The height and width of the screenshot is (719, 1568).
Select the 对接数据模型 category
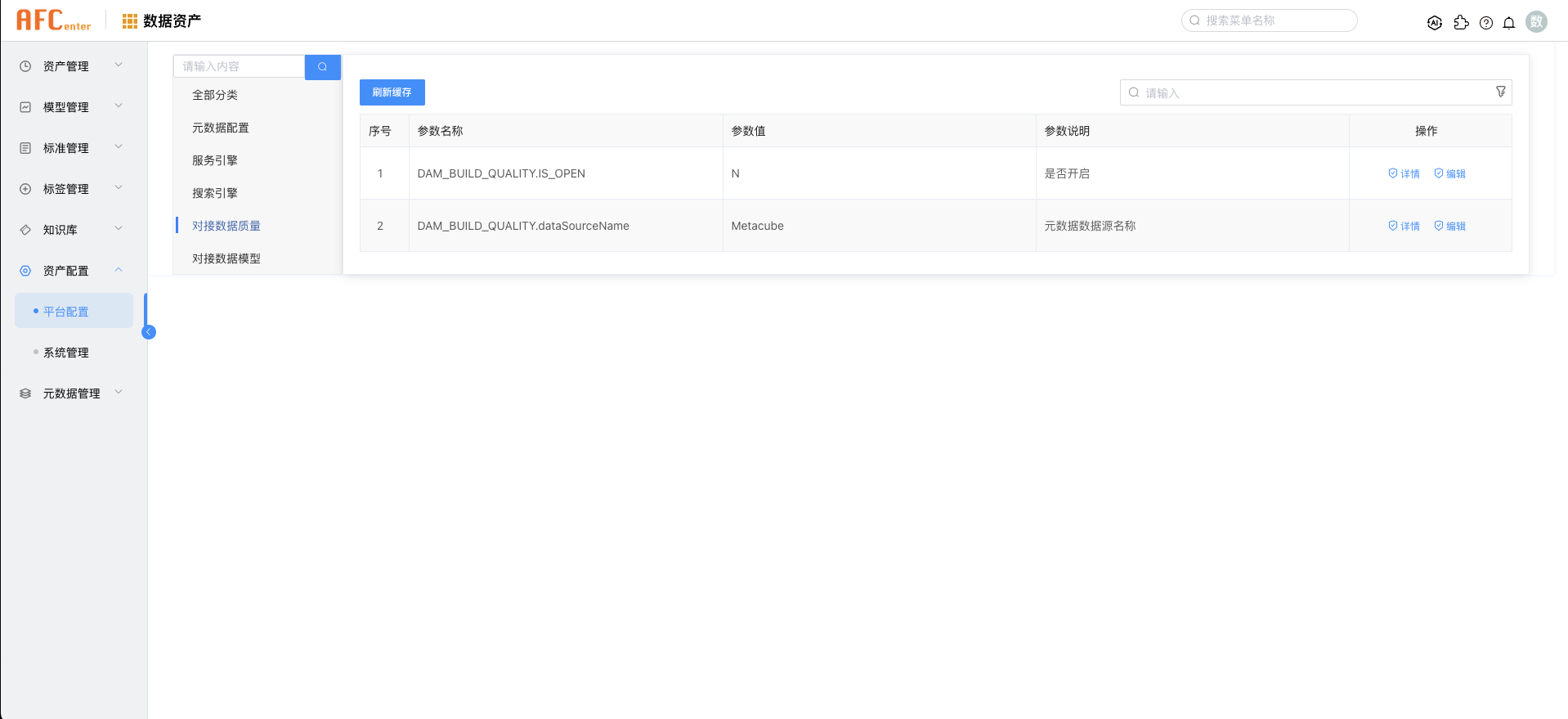click(226, 258)
